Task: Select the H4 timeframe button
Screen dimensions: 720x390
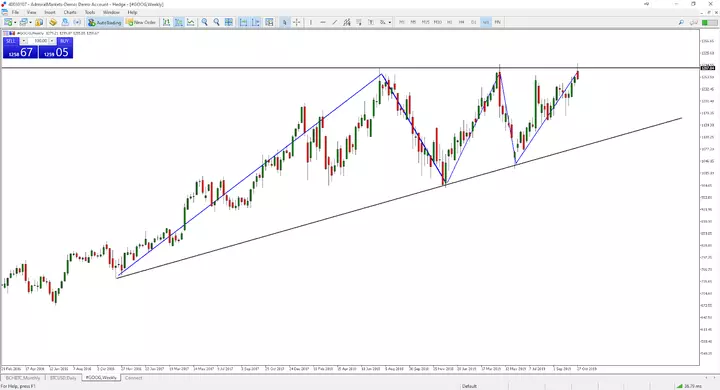Action: pos(461,22)
